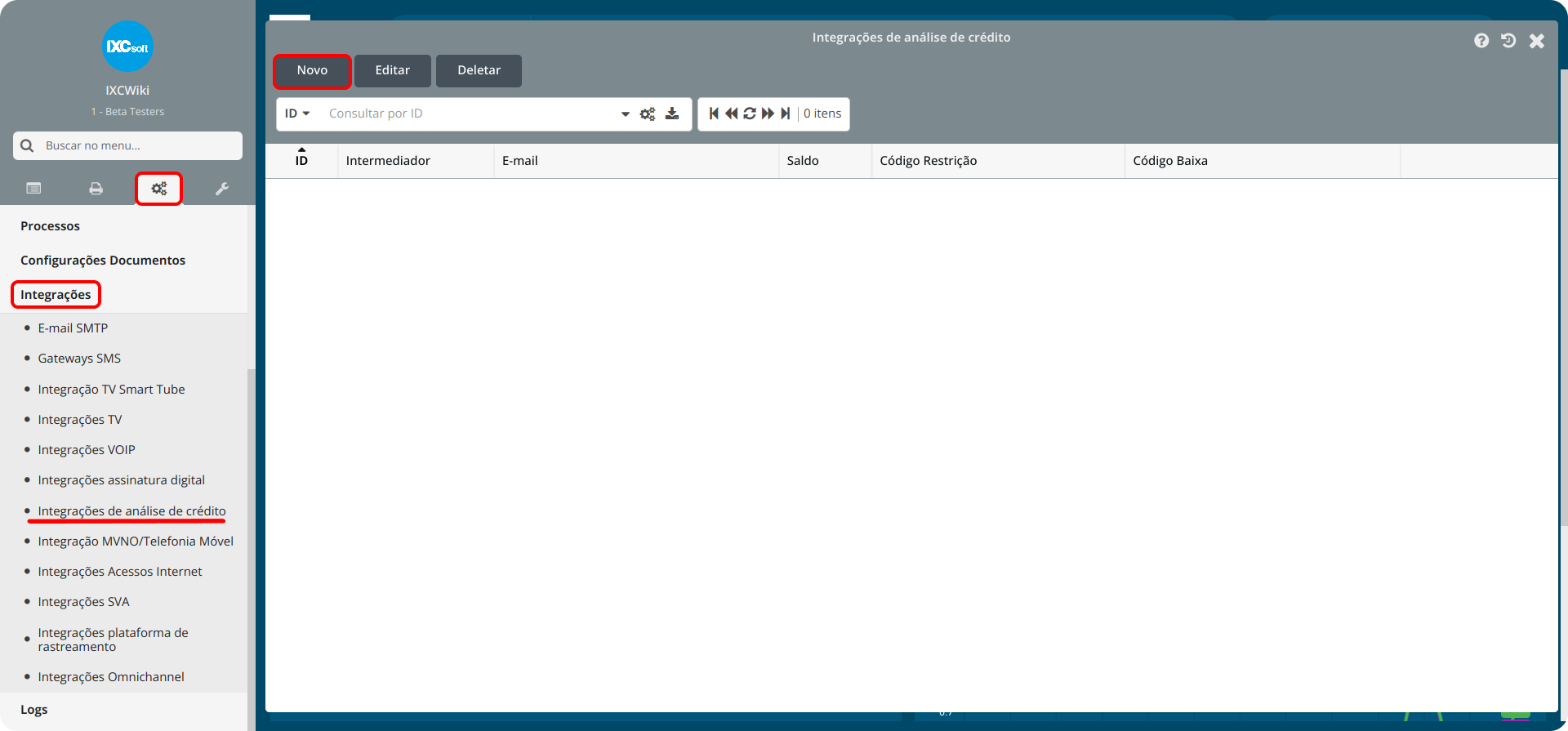1568x731 pixels.
Task: Open Integrações SVA menu item
Action: tap(83, 602)
